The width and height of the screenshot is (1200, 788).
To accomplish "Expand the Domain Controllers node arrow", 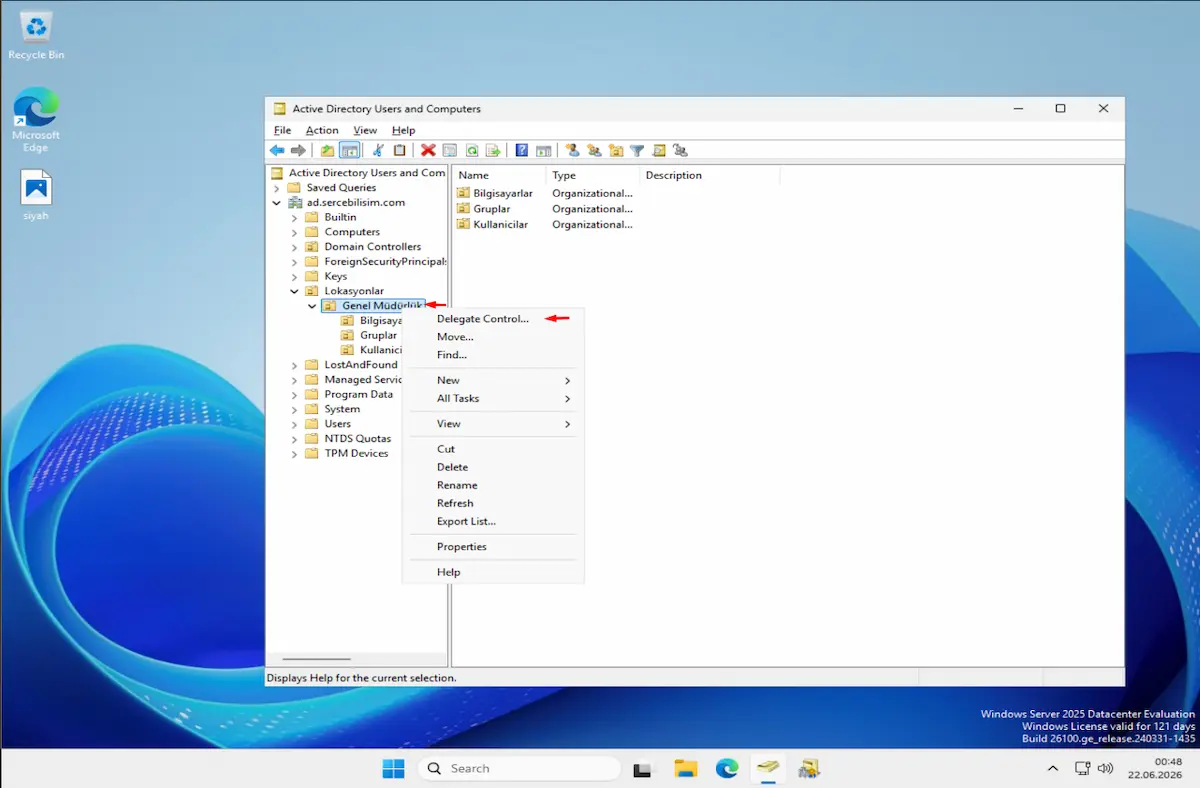I will 295,247.
